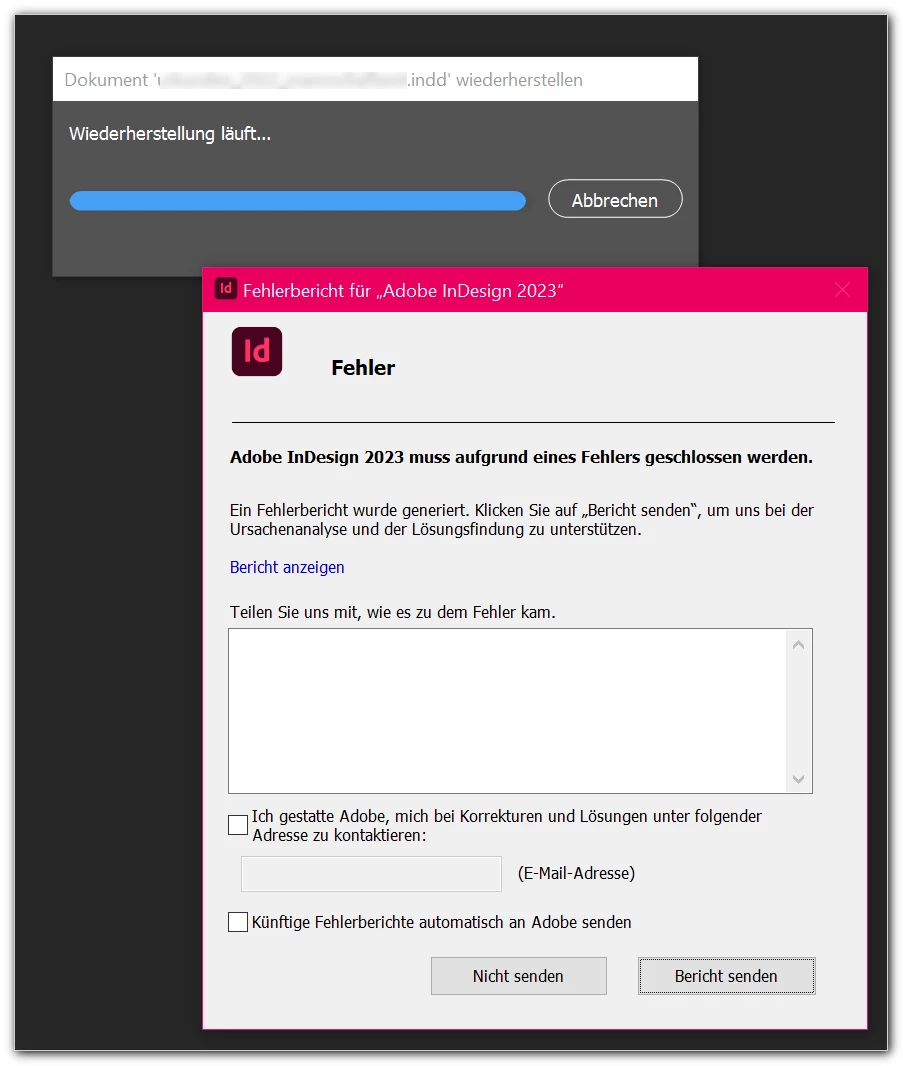
Task: Tick 'Künftige Fehlerberichte automatisch an Adobe senden'
Action: coord(238,923)
